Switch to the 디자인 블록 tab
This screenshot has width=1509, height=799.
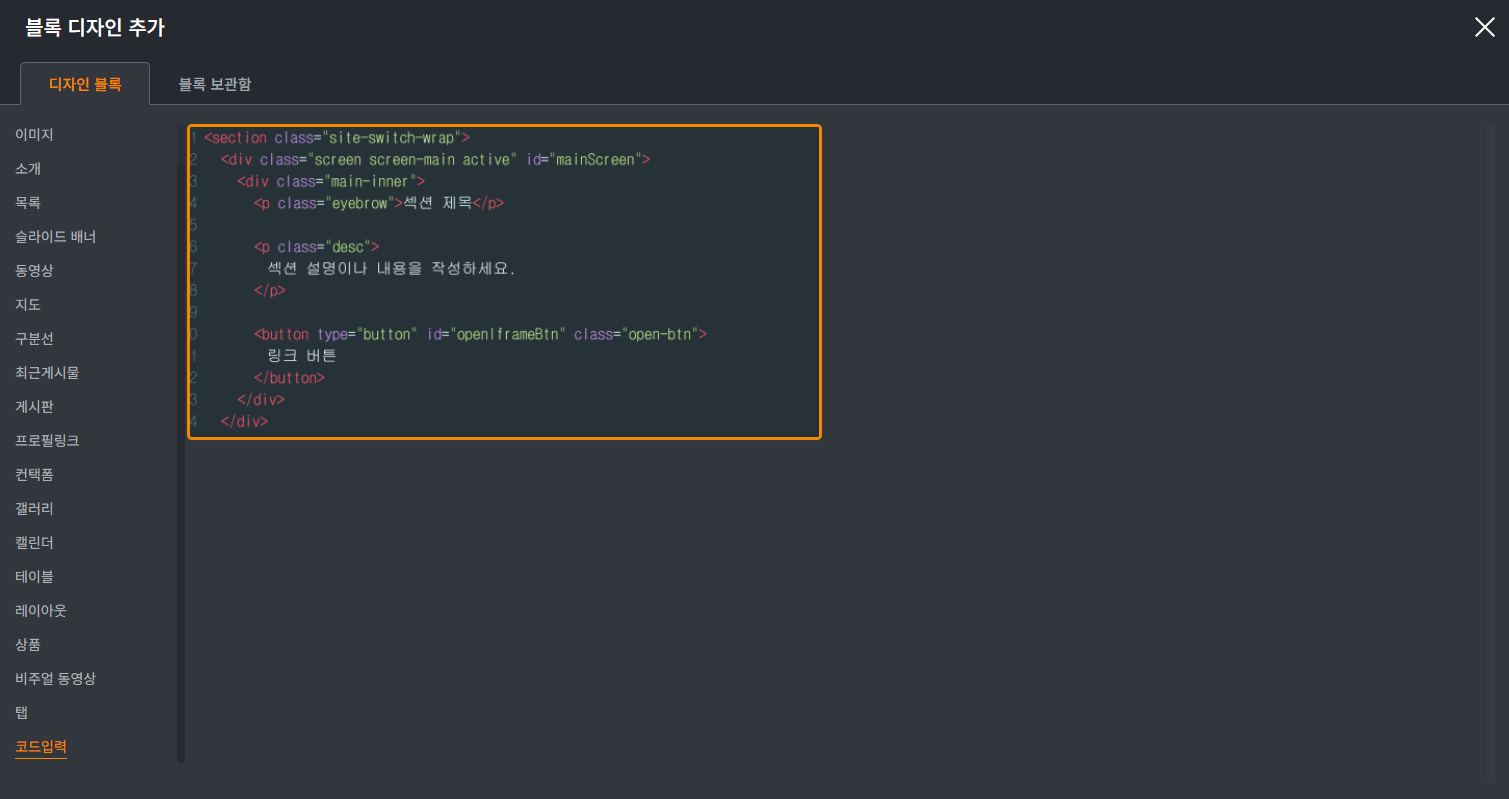(x=85, y=84)
